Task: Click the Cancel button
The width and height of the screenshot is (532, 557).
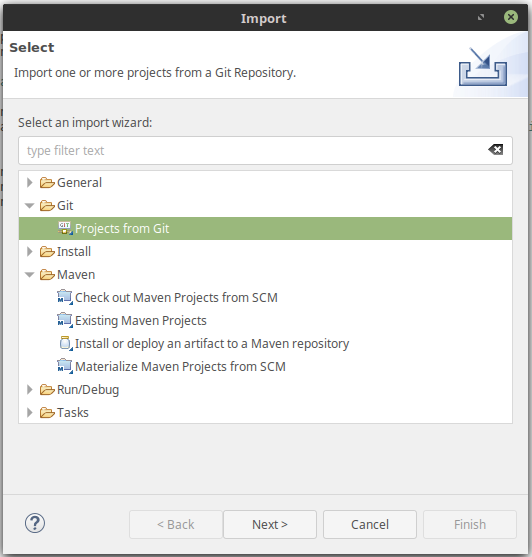Action: [x=370, y=524]
